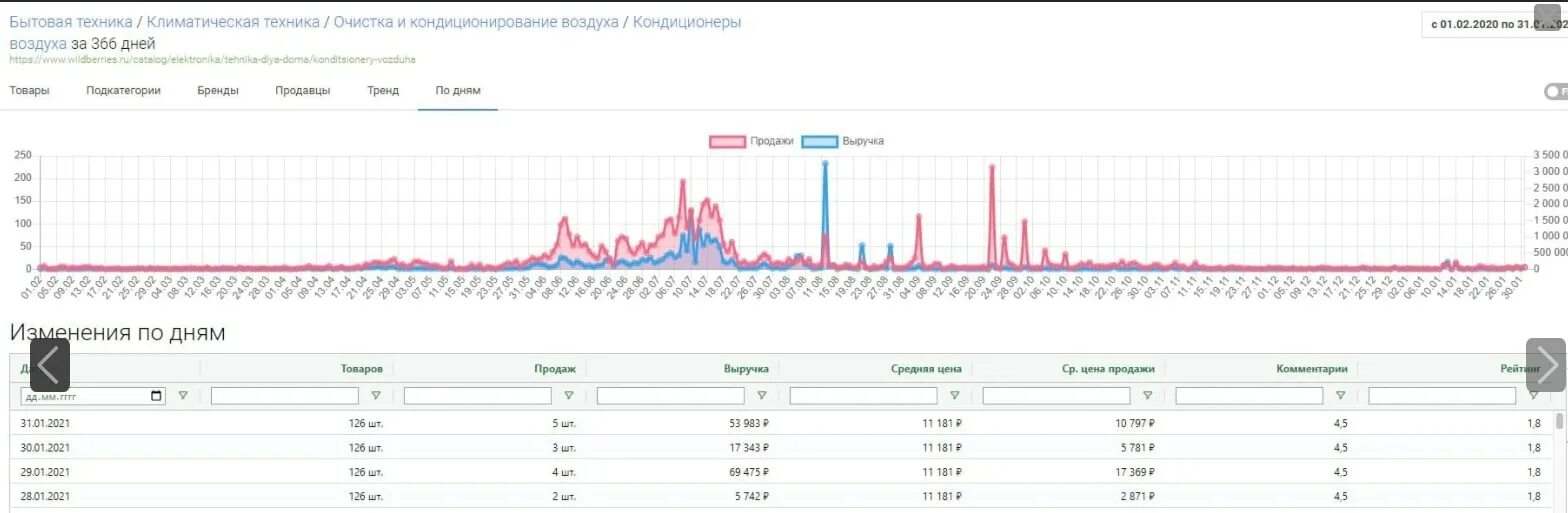Click the table vertical scrollbar thumb
Screen dimensions: 1568x513
click(1560, 419)
